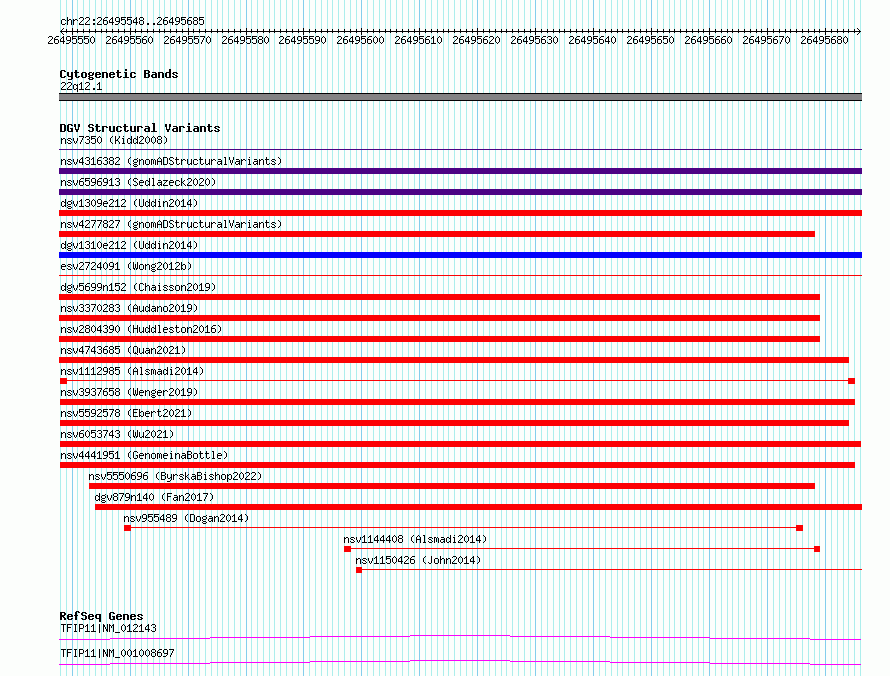
Task: Select the red bar under nsv3370283
Action: point(439,318)
